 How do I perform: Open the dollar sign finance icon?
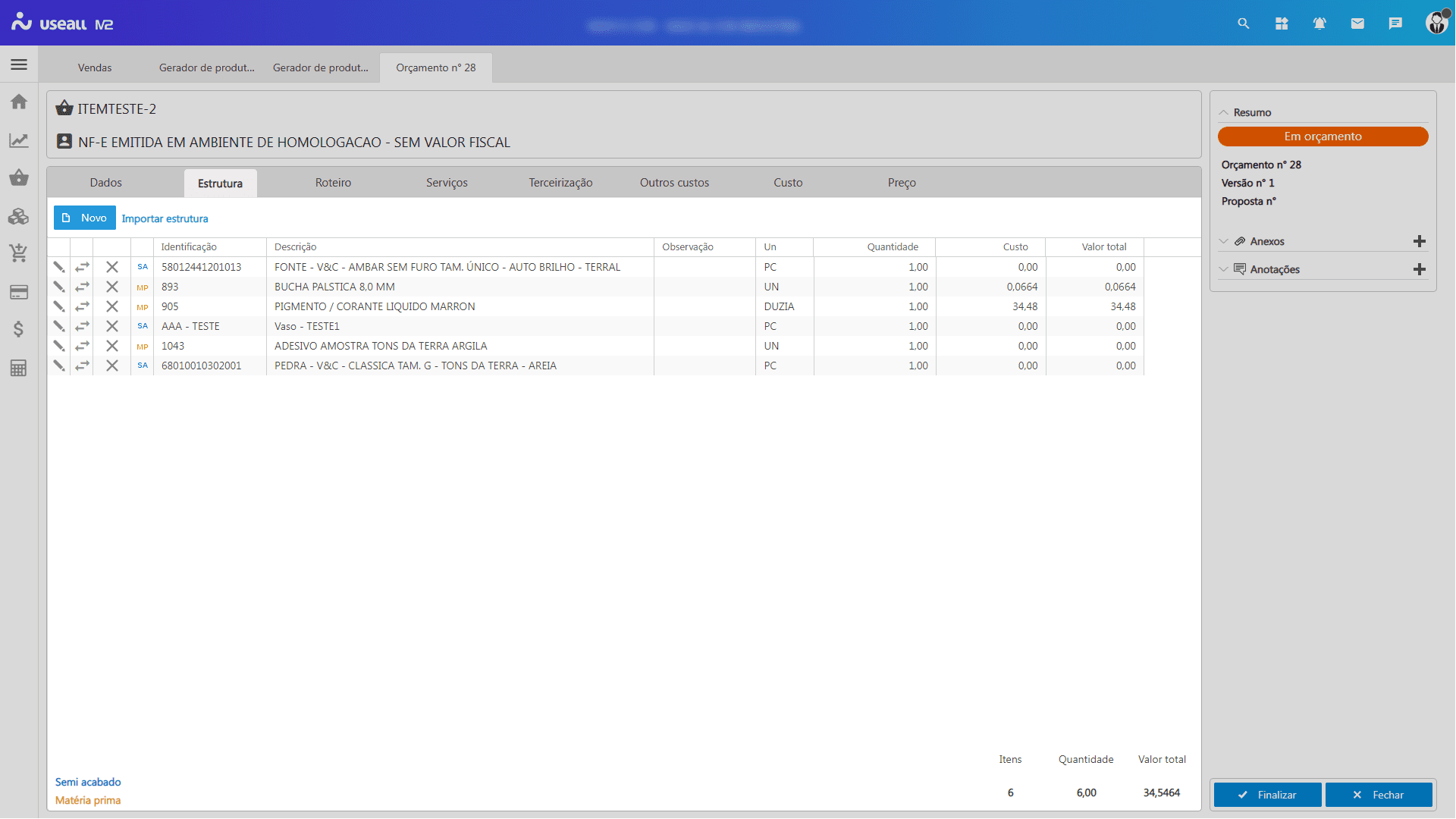pyautogui.click(x=19, y=329)
